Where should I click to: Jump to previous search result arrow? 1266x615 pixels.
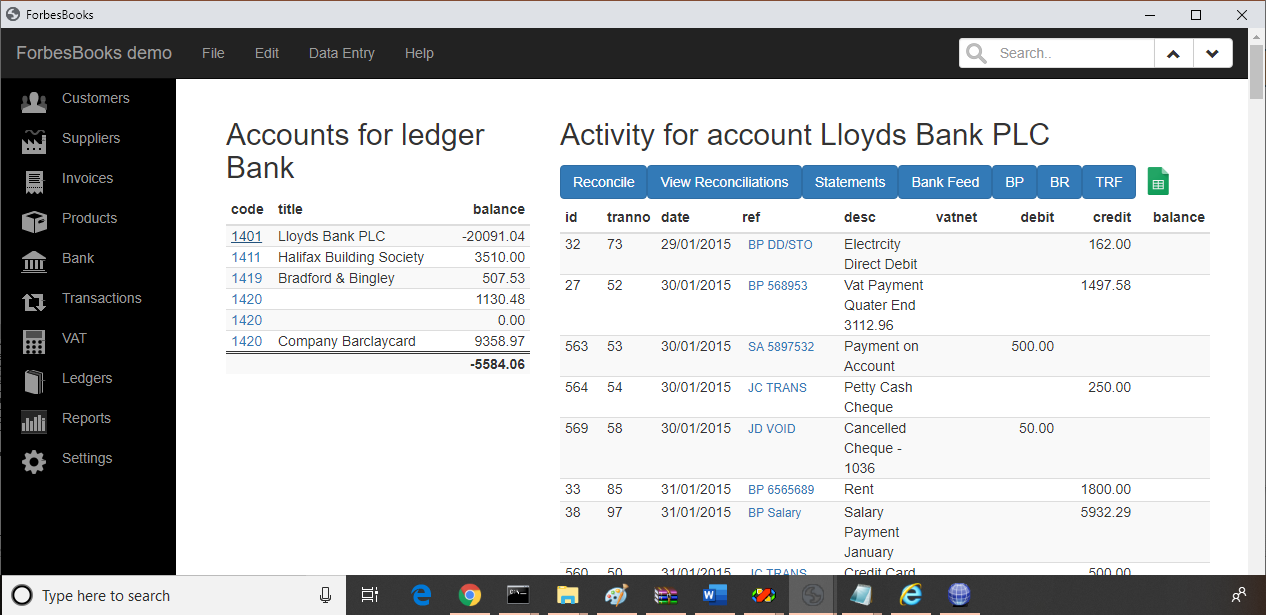coord(1174,53)
